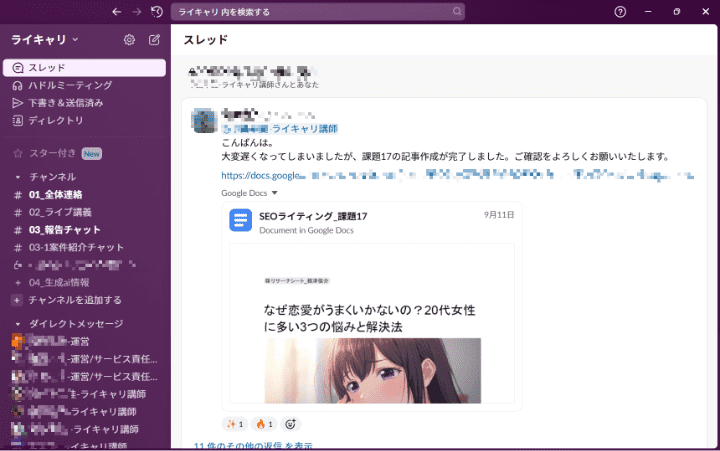720x451 pixels.
Task: Show 11 件のその他の返信
Action: pos(253,445)
